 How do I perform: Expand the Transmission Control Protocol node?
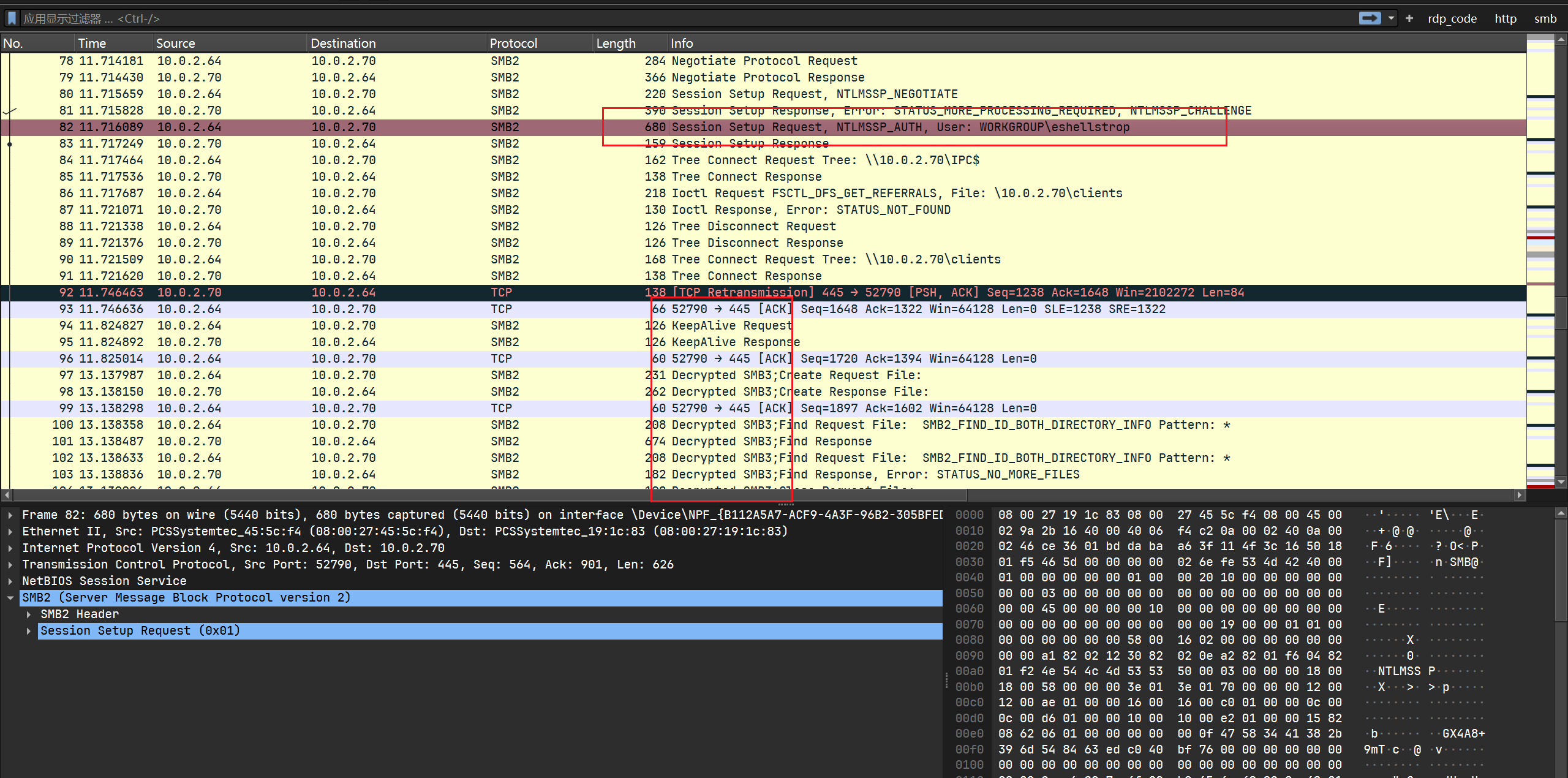[10, 565]
